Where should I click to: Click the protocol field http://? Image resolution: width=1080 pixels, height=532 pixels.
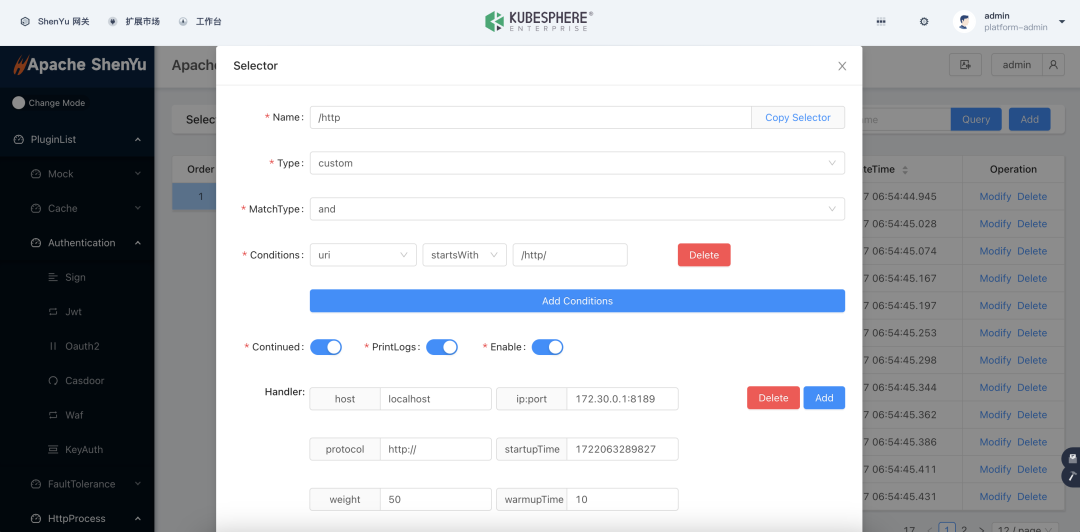pyautogui.click(x=436, y=449)
